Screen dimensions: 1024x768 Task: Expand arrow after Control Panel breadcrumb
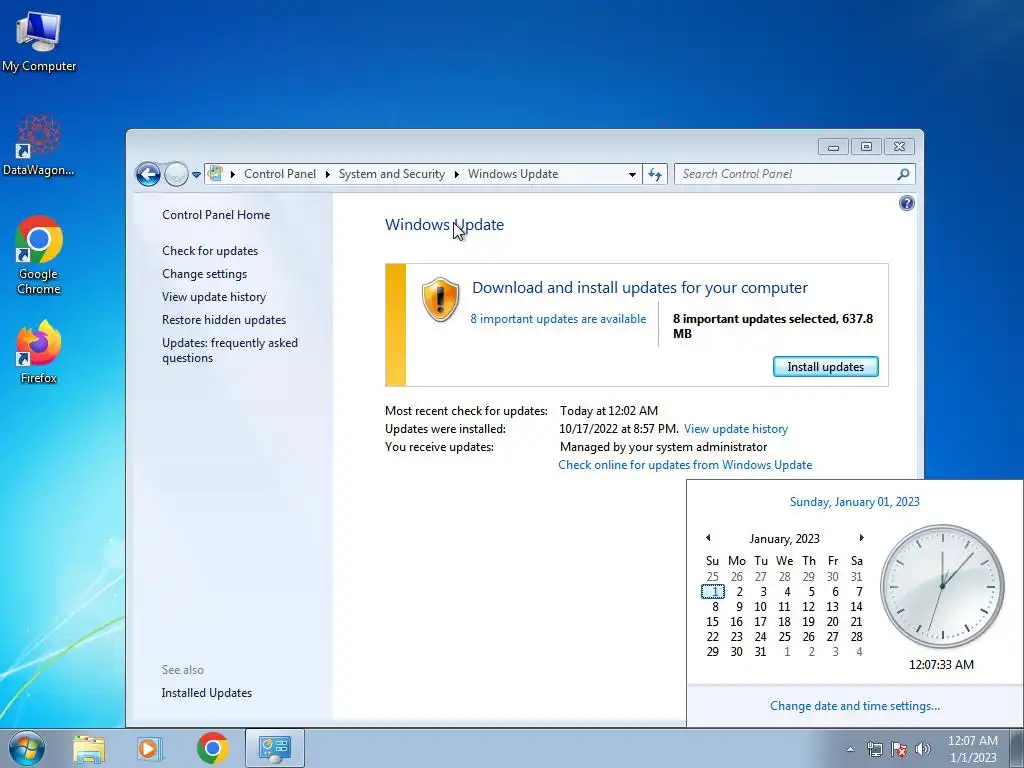[327, 174]
